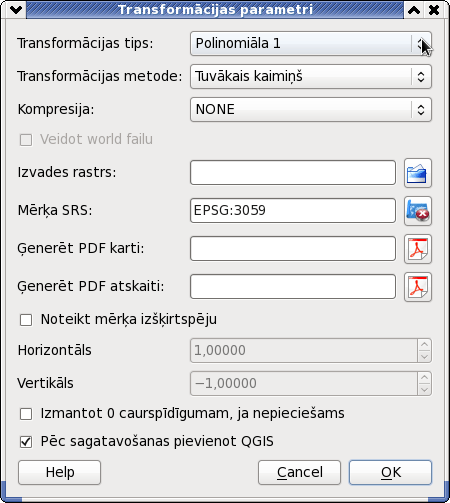Browse for the output raster file
This screenshot has height=503, width=450.
click(418, 173)
